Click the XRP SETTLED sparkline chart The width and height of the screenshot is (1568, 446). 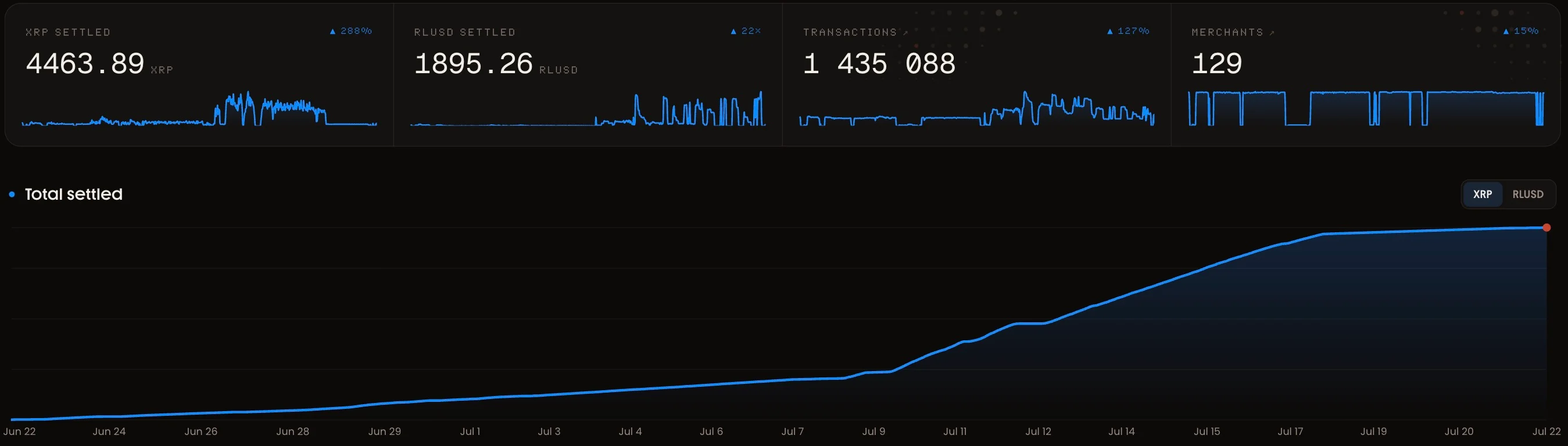199,109
